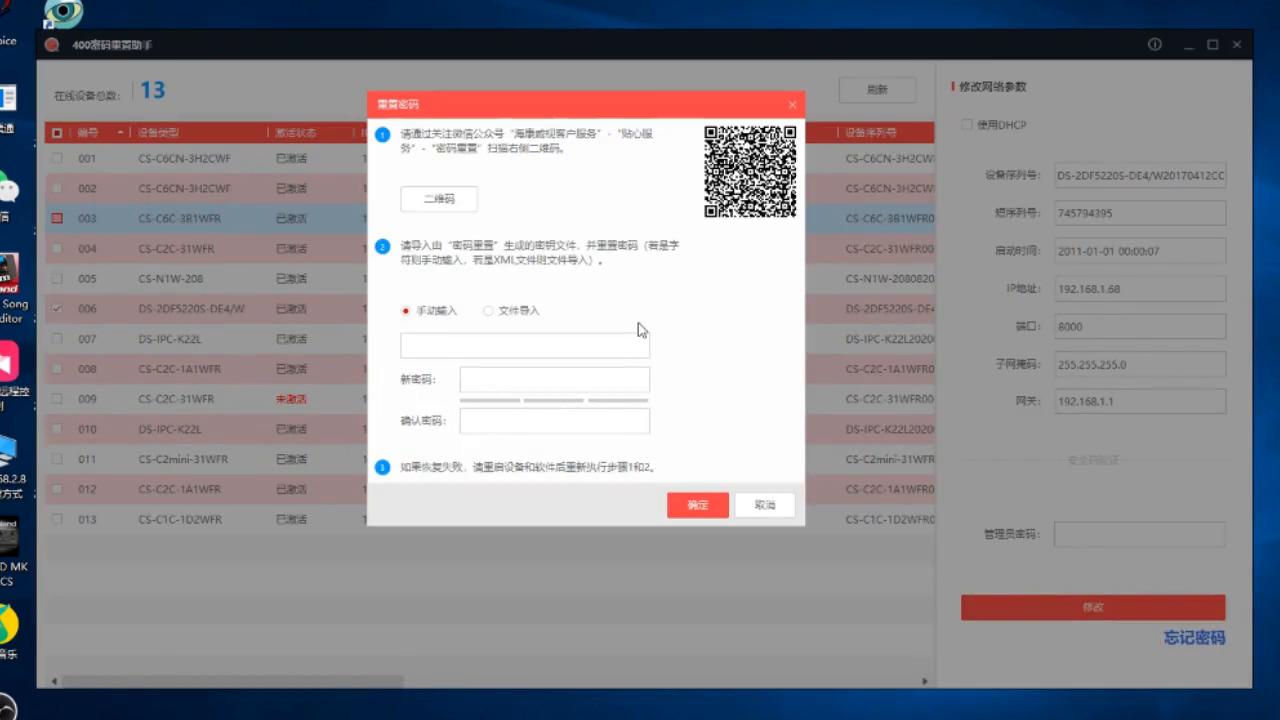Click the QR code image in the dialog
Screen dimensions: 1280x720
[750, 170]
